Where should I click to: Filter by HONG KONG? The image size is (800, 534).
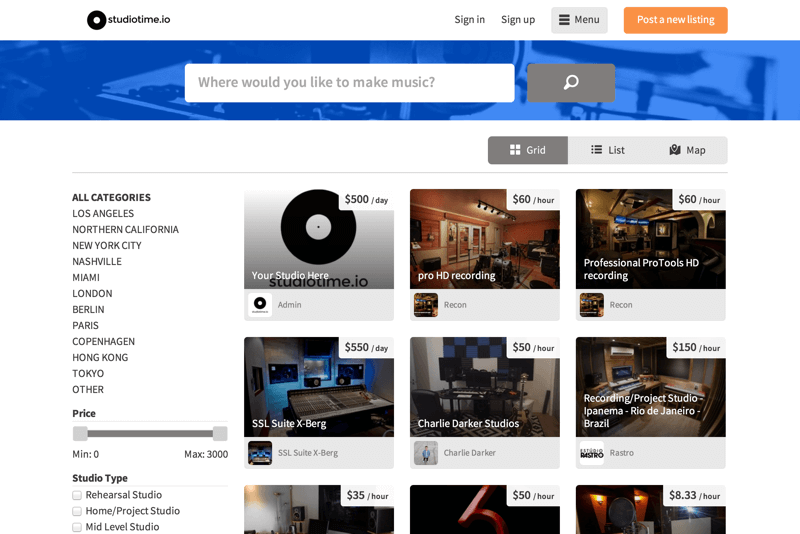(x=100, y=357)
